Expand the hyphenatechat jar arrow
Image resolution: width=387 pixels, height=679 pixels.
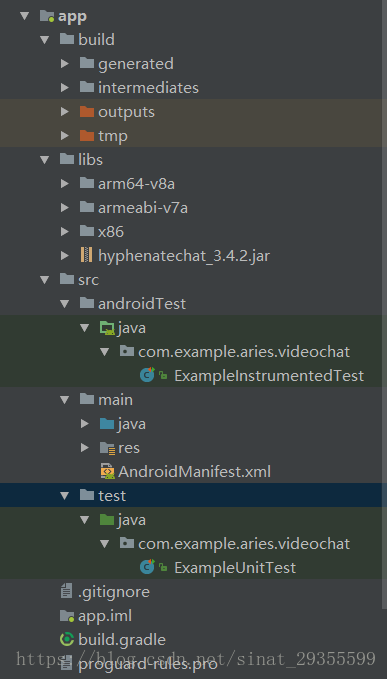(64, 255)
